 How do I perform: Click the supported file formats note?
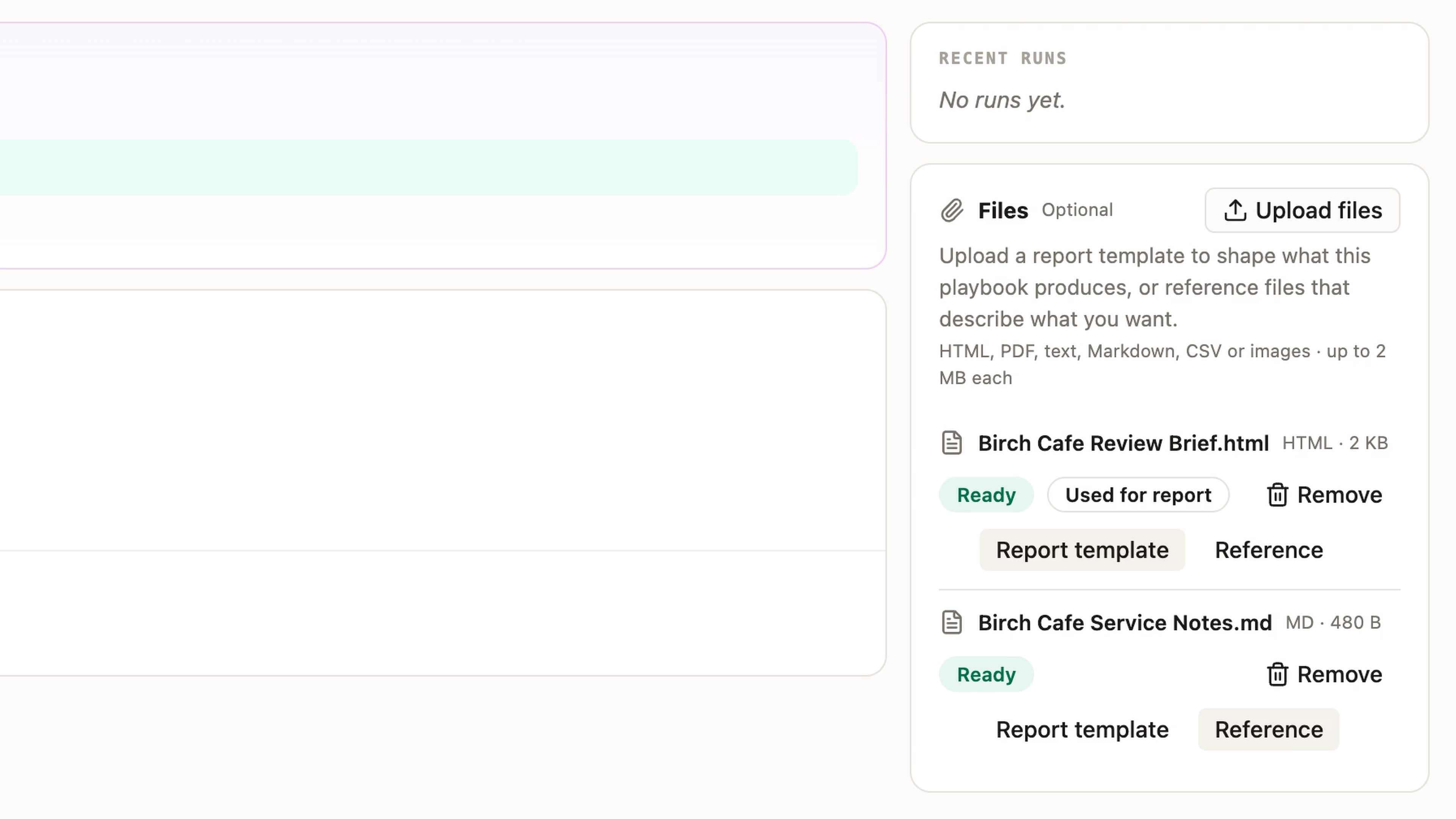1162,364
